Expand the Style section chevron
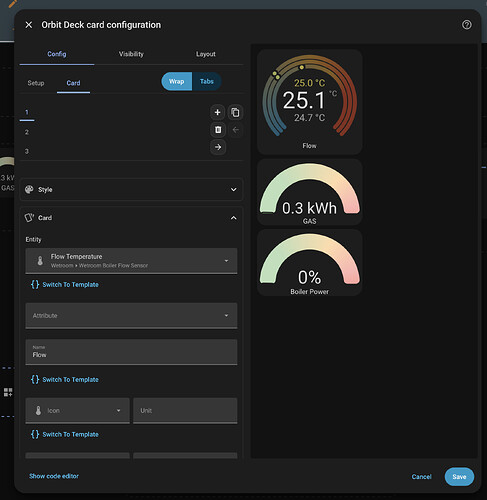Screen dimensions: 487x500 point(234,189)
